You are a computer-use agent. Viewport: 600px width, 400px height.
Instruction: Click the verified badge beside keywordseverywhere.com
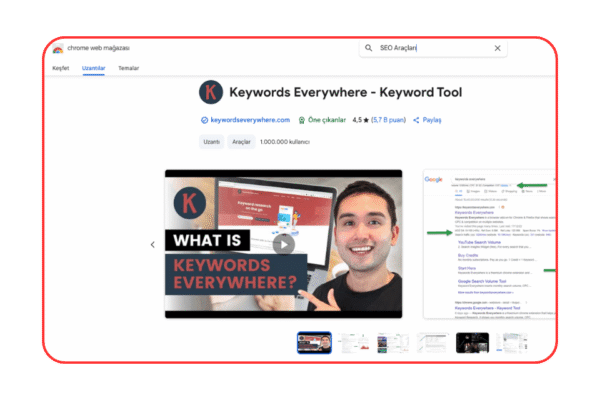coord(204,120)
